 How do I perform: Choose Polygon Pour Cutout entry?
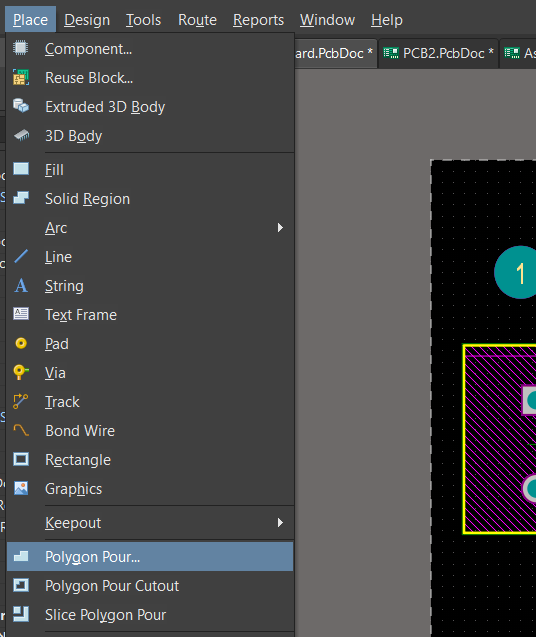(x=150, y=586)
